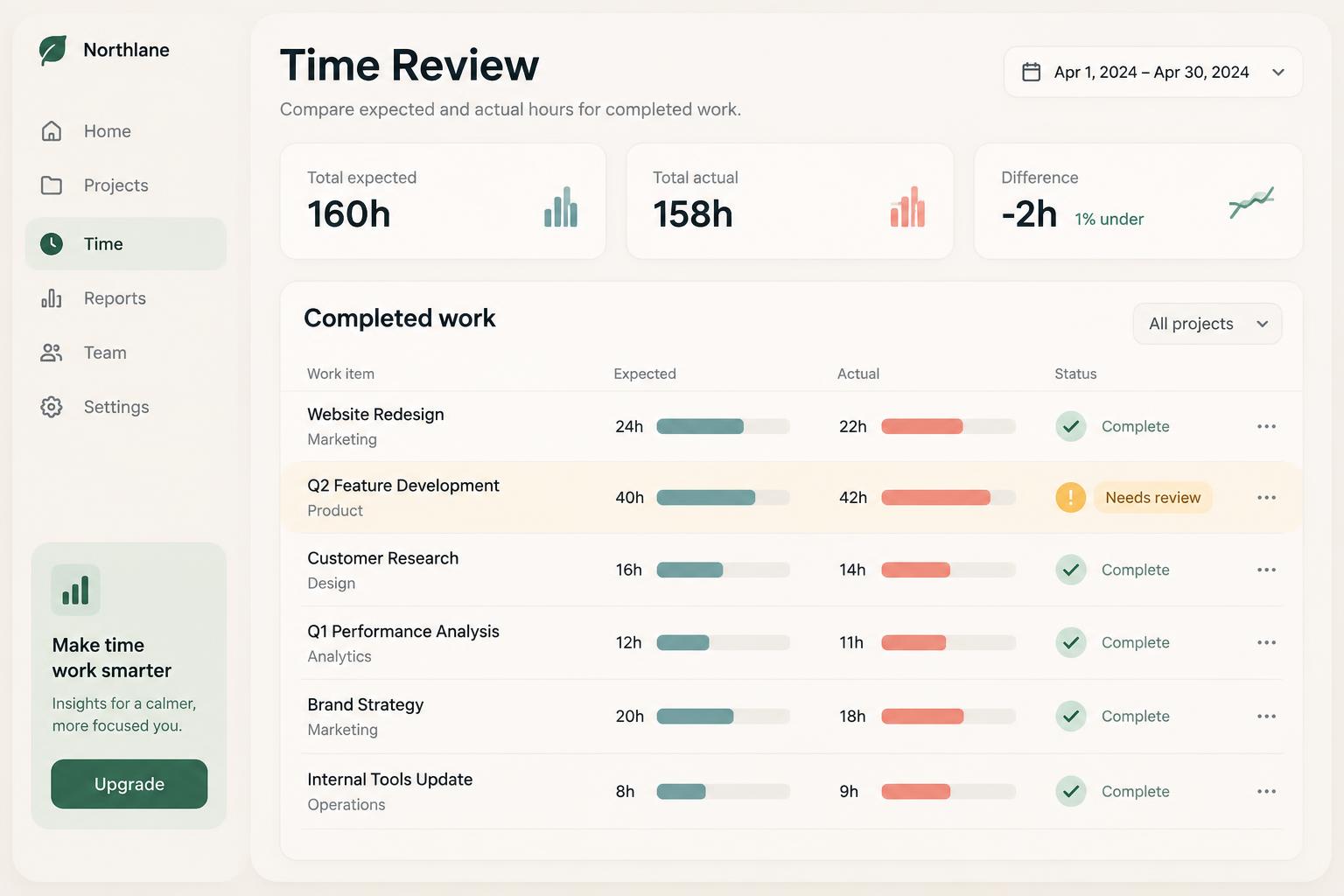Click the Settings gear icon

pos(52,407)
